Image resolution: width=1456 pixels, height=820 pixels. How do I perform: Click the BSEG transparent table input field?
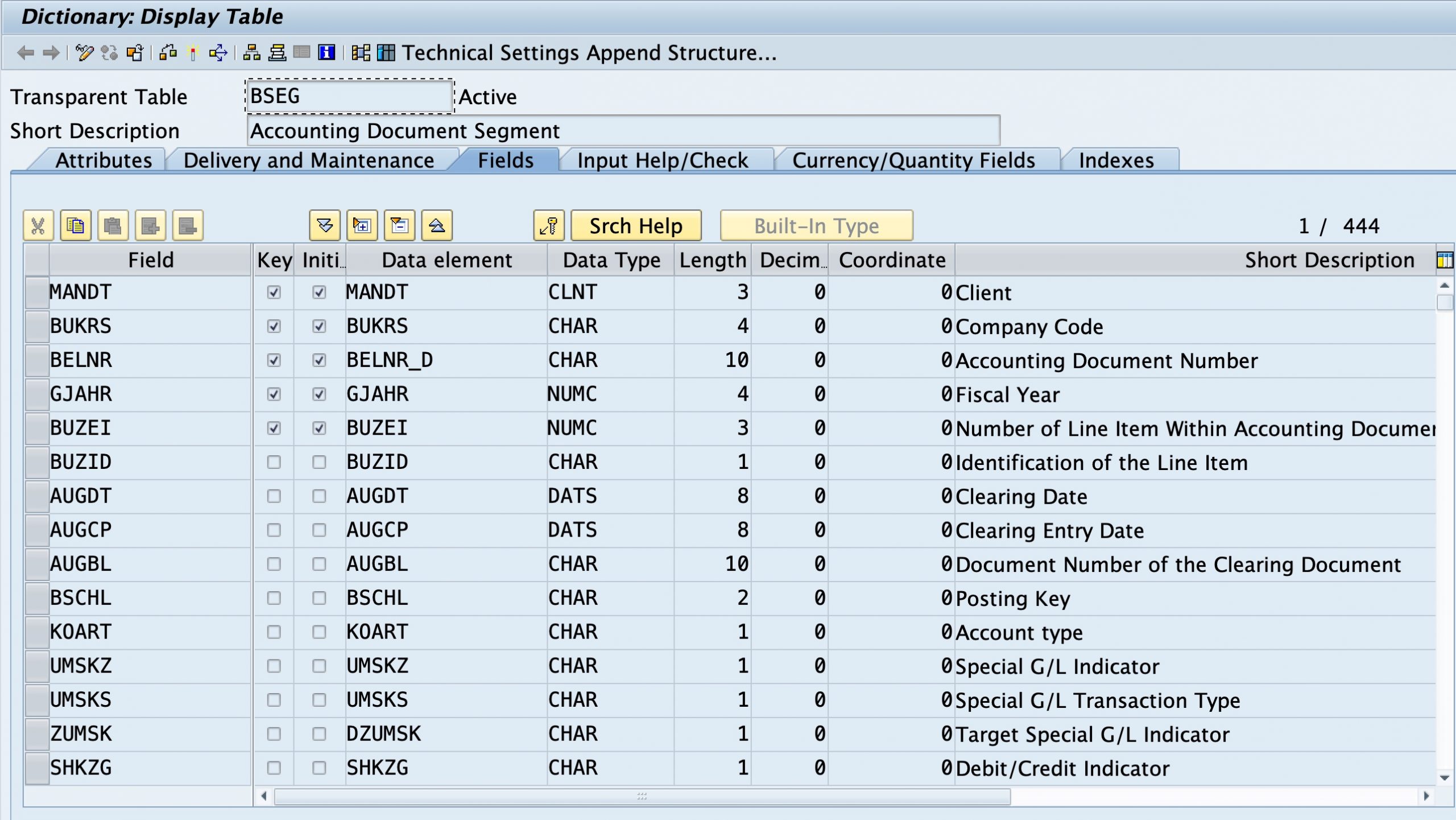tap(348, 97)
